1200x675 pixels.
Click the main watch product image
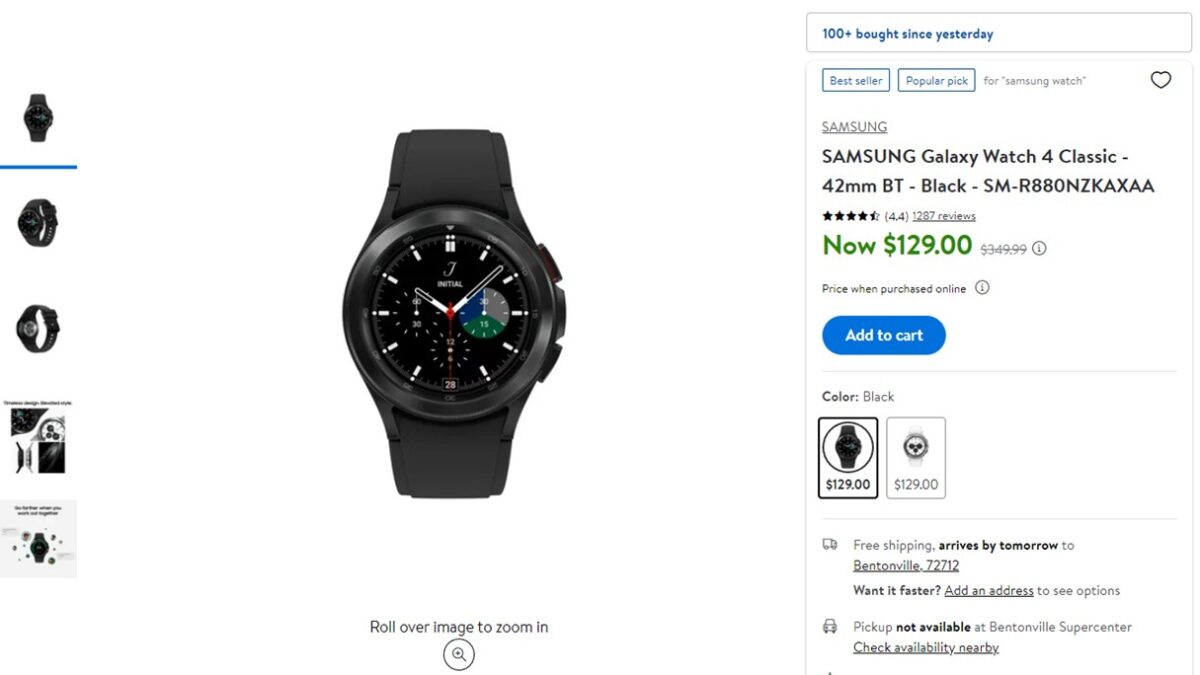pyautogui.click(x=455, y=312)
